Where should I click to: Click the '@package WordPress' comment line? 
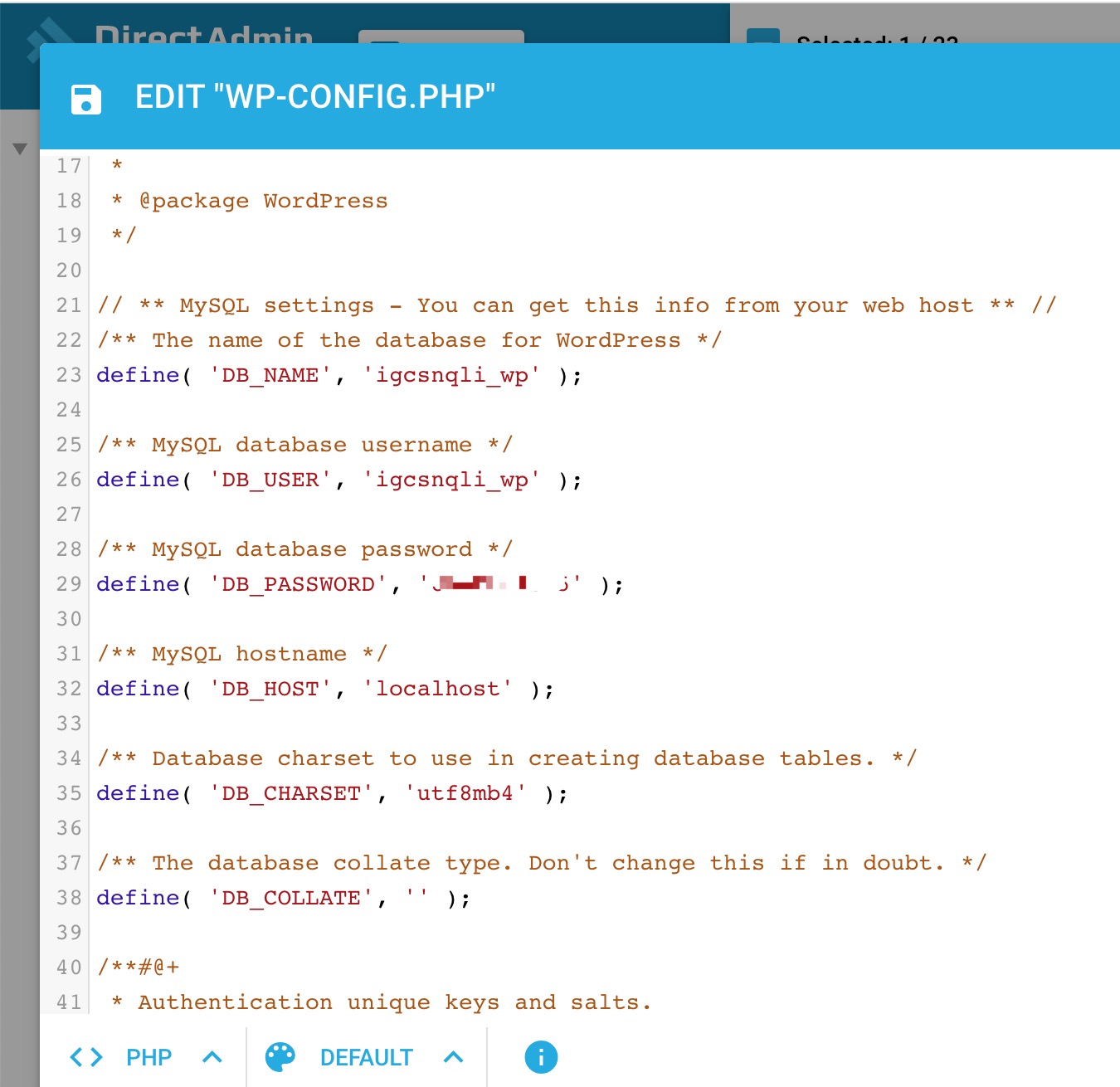(x=263, y=201)
